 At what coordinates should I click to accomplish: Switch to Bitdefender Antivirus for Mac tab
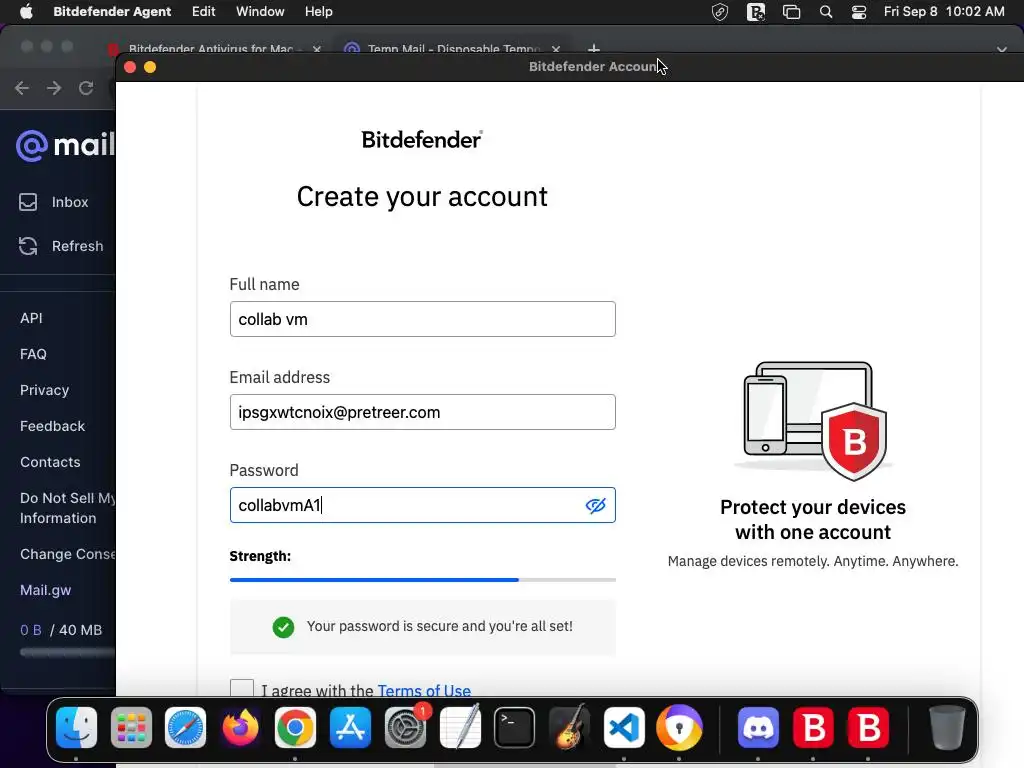[x=210, y=48]
